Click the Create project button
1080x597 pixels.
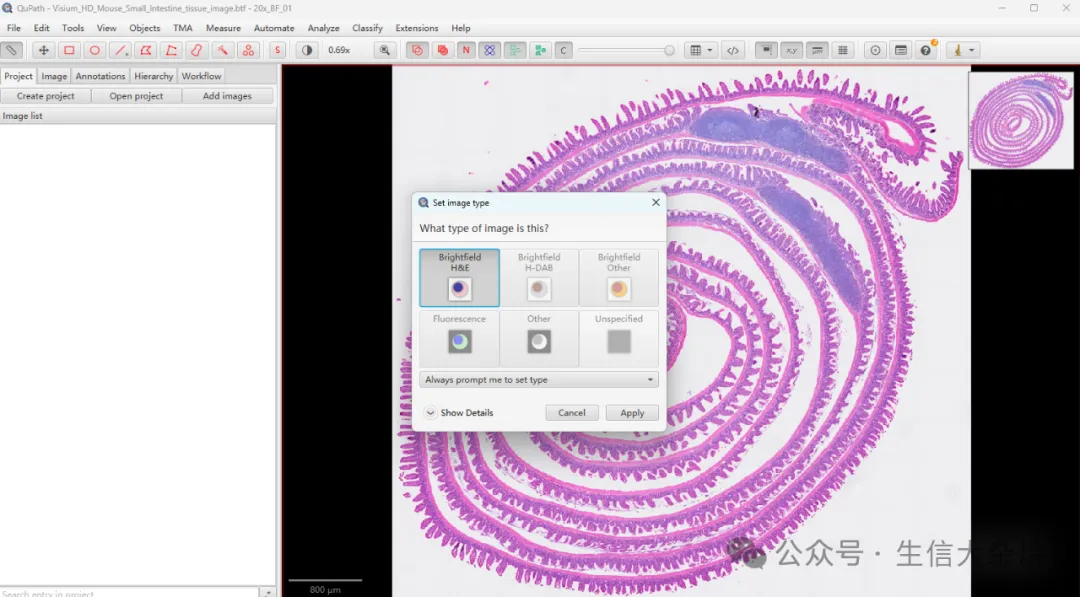(45, 96)
